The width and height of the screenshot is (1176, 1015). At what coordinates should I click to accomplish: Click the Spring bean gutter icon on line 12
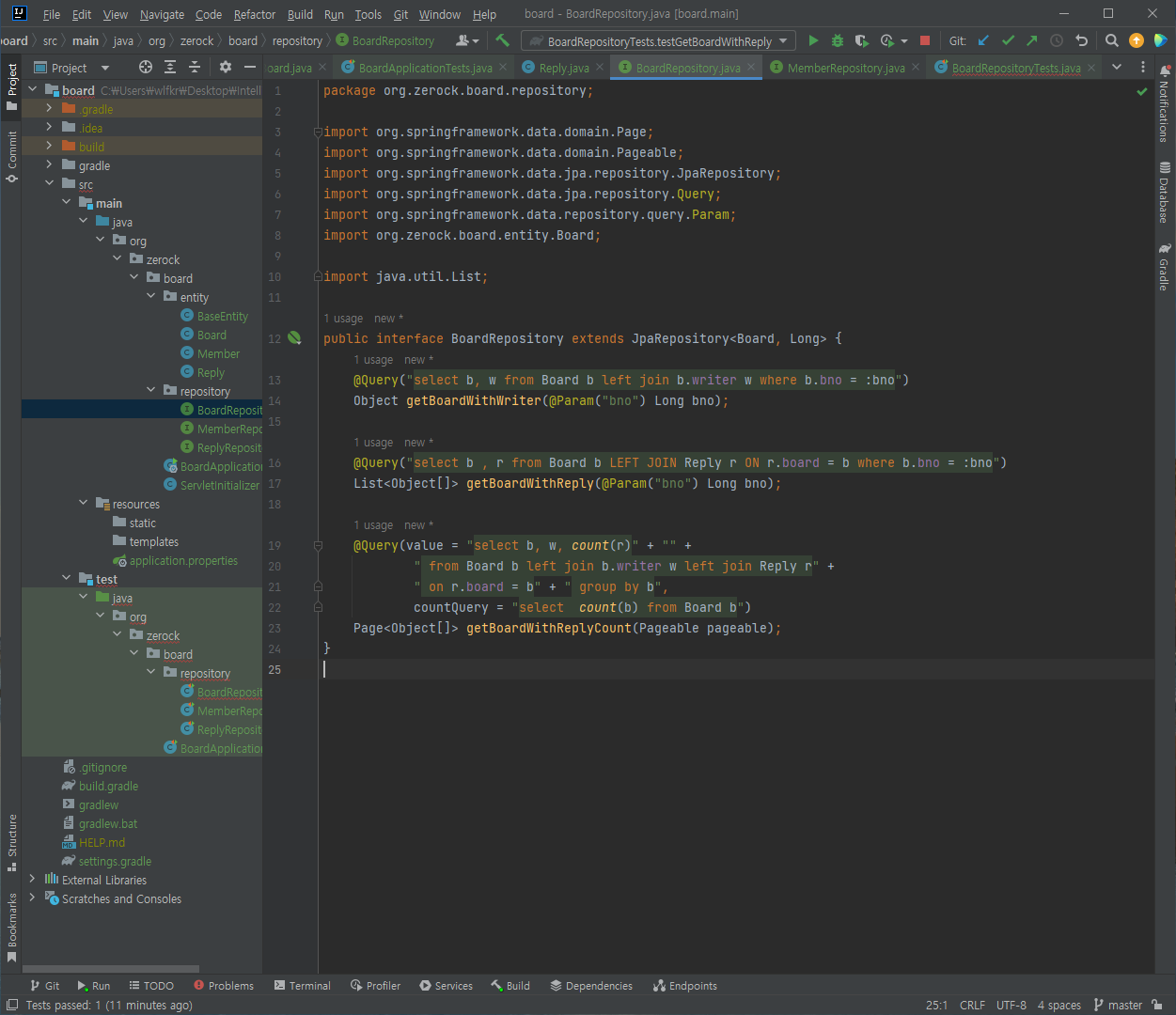tap(294, 337)
